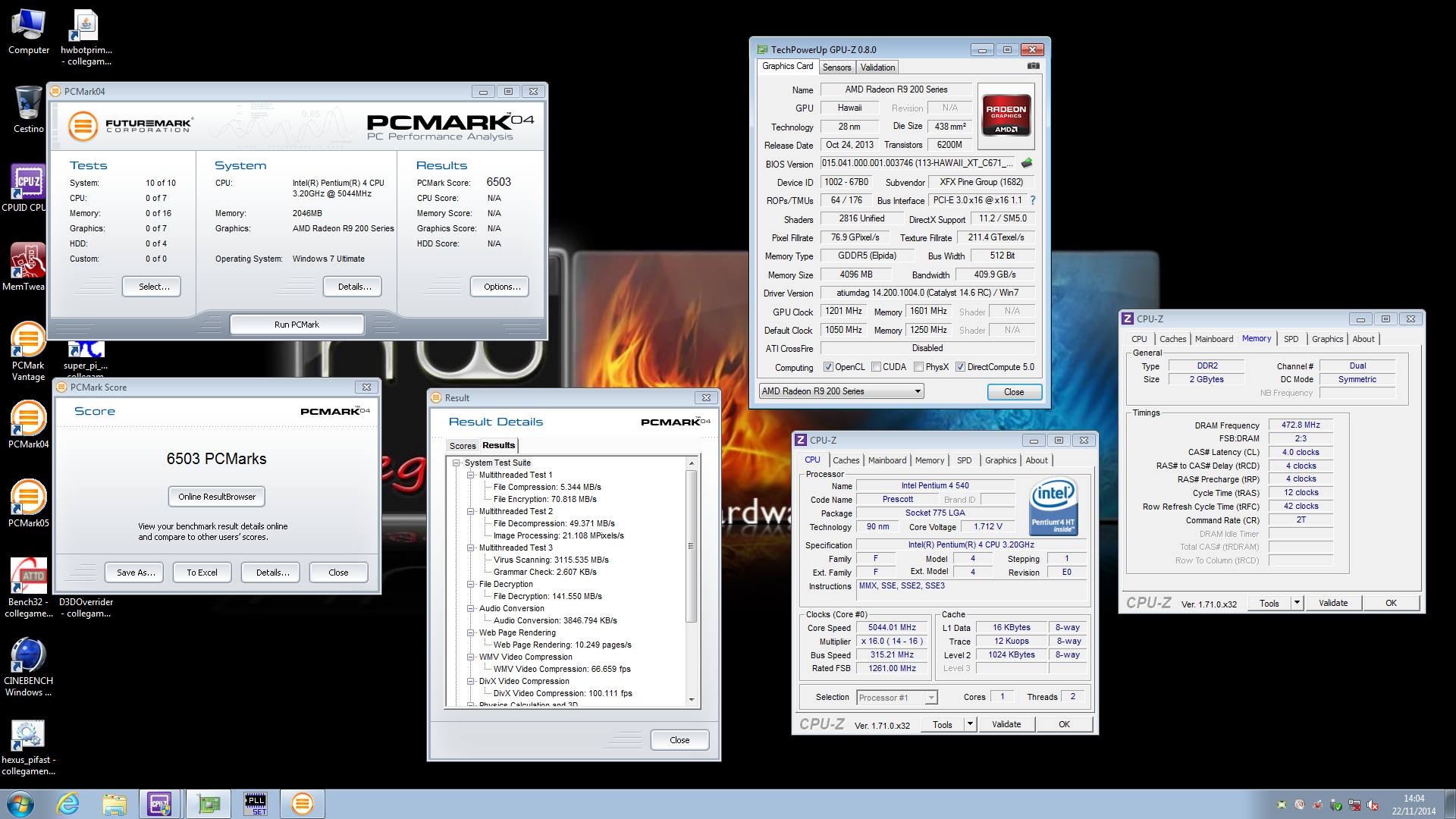Screen dimensions: 1456x819
Task: Open Caches tab in CPU-Z CPU window
Action: click(x=846, y=460)
